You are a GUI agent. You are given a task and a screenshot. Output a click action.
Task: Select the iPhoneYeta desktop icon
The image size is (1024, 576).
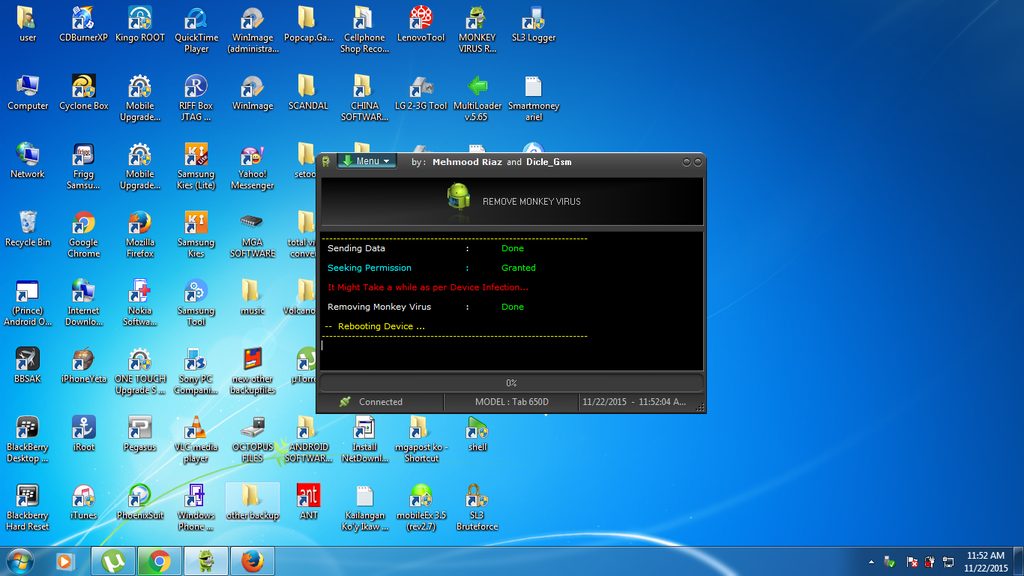(x=84, y=365)
